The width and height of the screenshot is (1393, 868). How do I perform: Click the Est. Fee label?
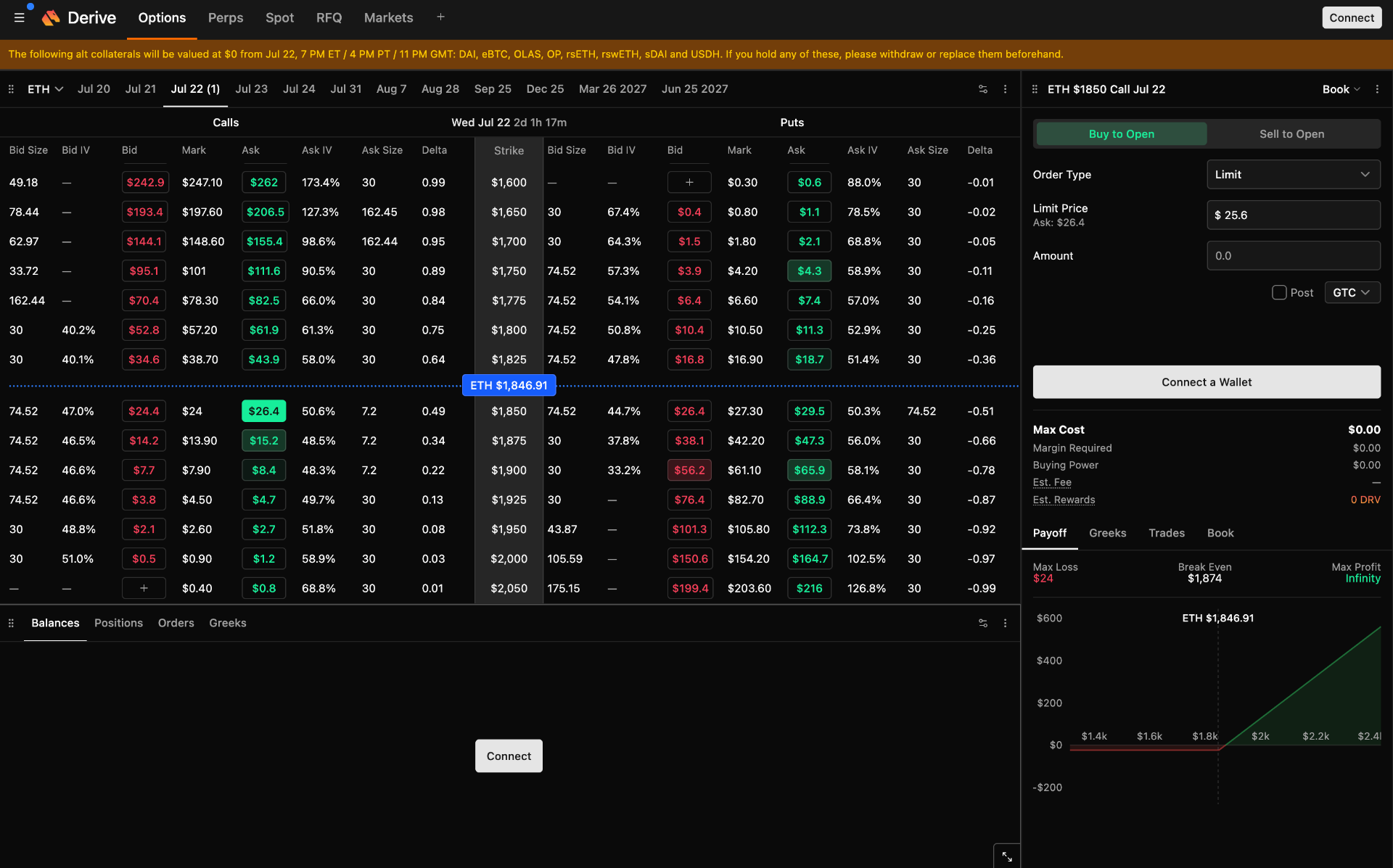(x=1051, y=482)
